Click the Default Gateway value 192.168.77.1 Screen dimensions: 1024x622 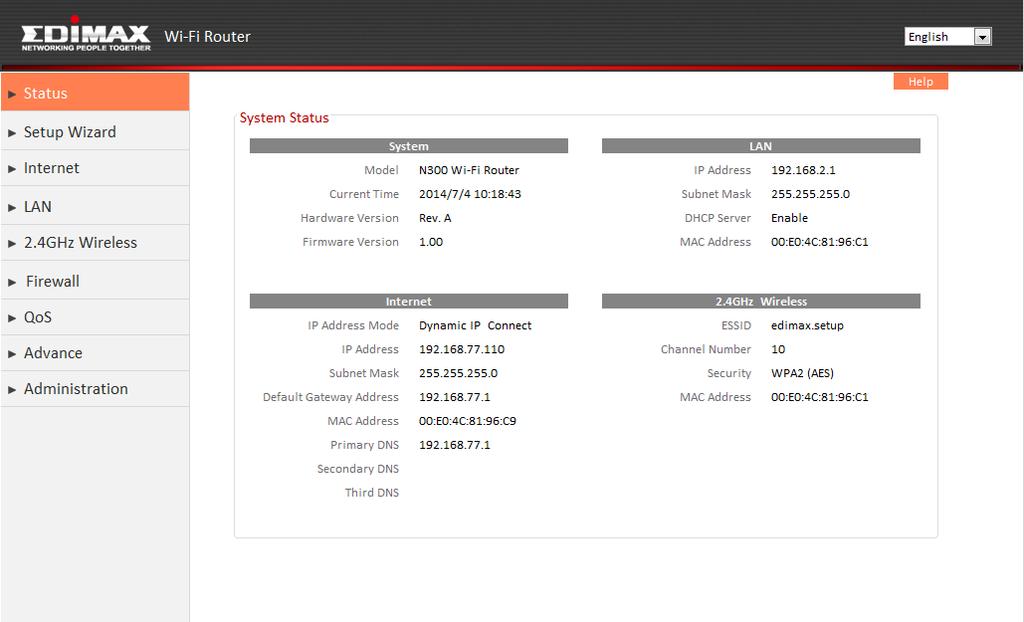[455, 397]
